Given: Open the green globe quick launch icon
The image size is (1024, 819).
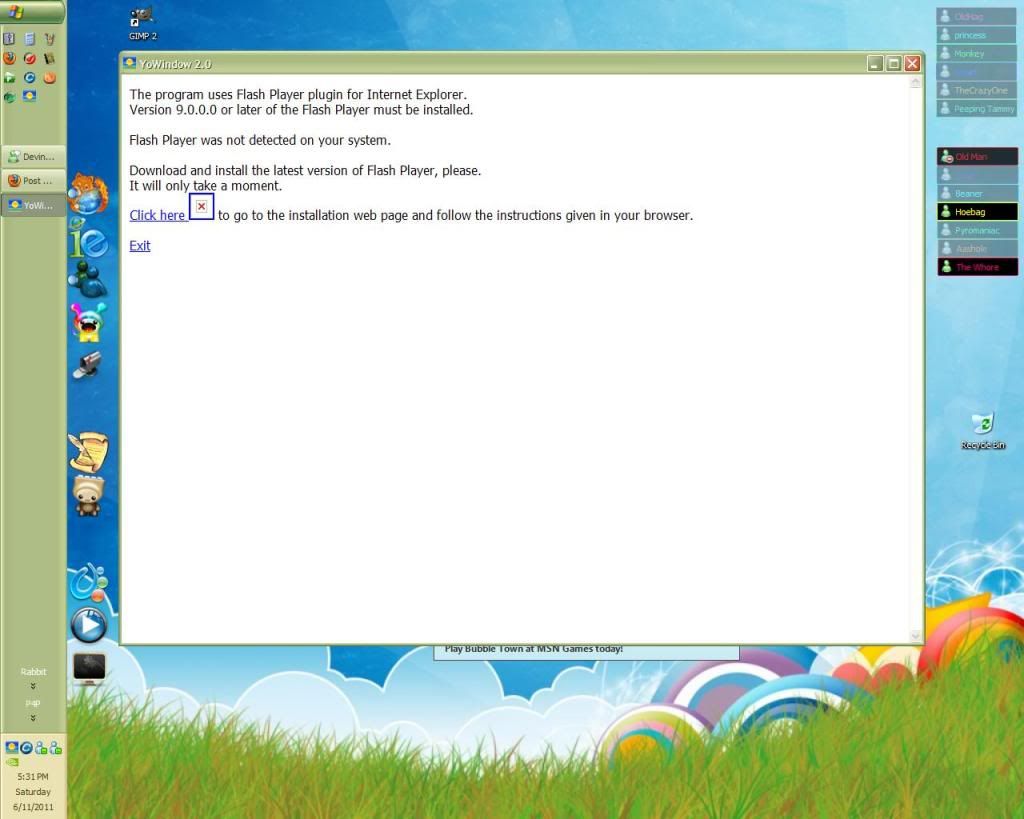Looking at the screenshot, I should (9, 97).
